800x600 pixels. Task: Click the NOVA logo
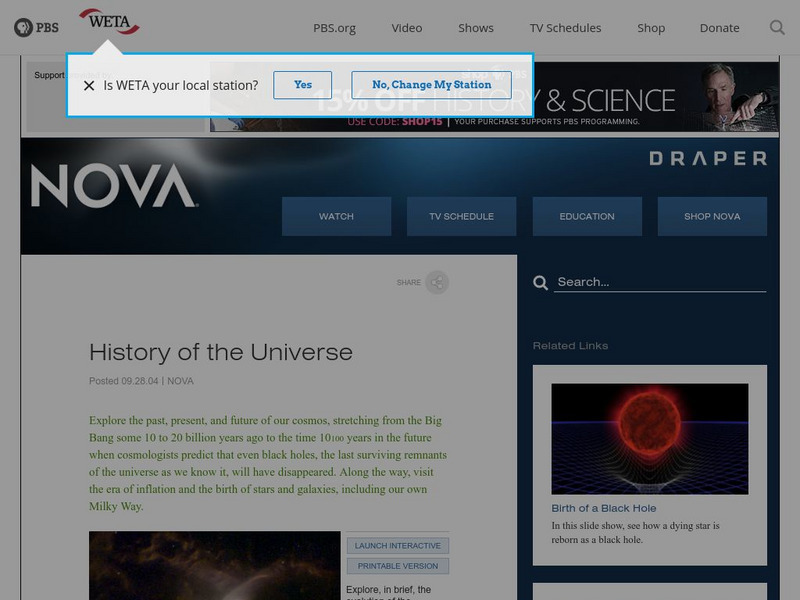pyautogui.click(x=114, y=186)
